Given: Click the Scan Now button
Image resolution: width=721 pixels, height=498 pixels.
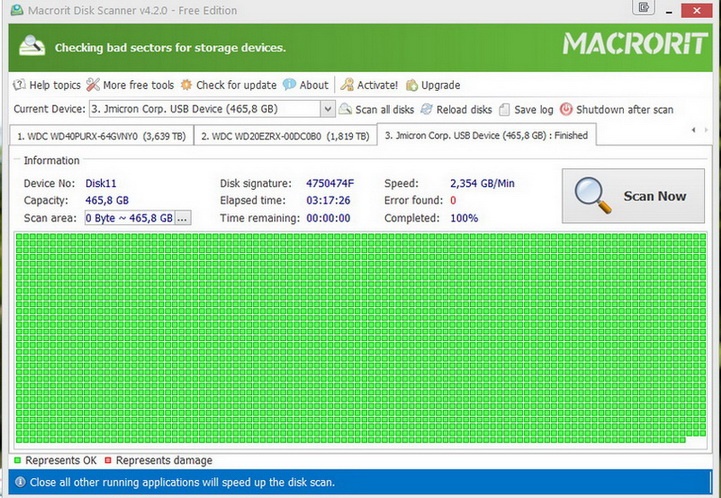Looking at the screenshot, I should pyautogui.click(x=633, y=196).
